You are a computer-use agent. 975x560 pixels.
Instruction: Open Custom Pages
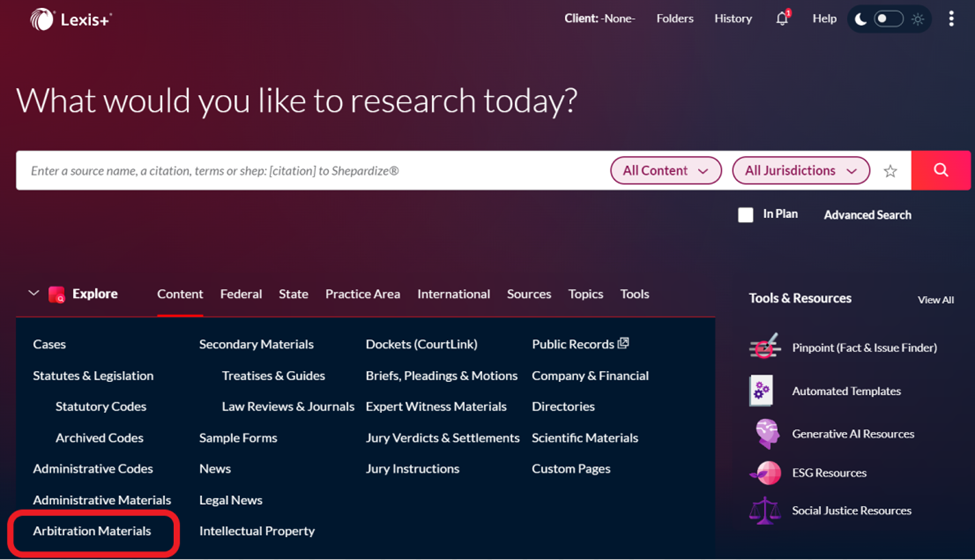click(x=571, y=469)
